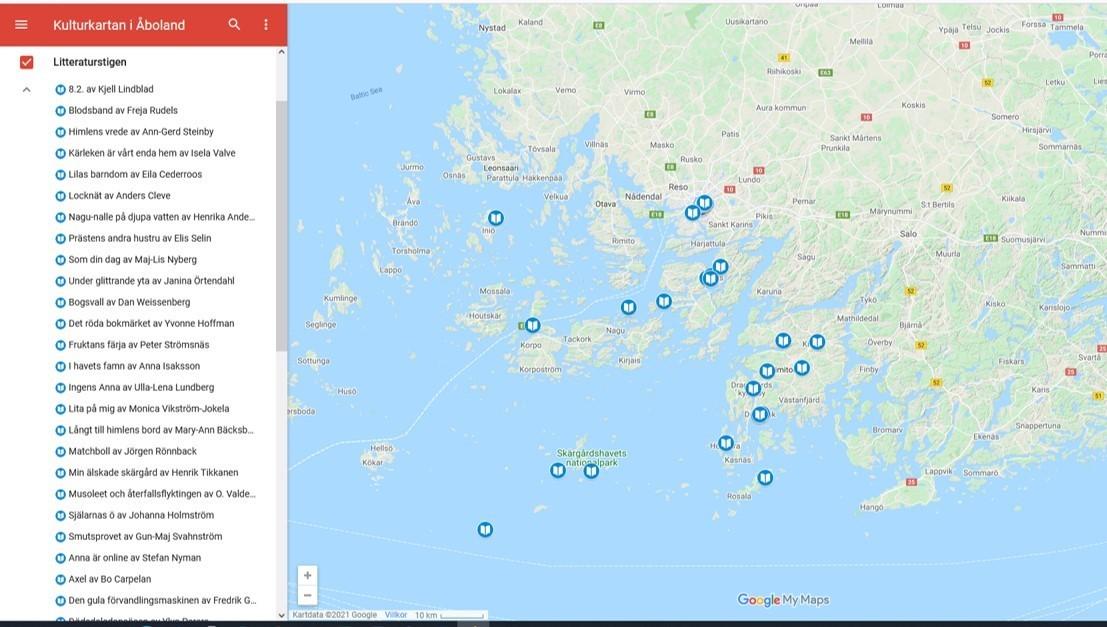Open the hamburger menu in the header
This screenshot has width=1107, height=627.
pos(21,25)
